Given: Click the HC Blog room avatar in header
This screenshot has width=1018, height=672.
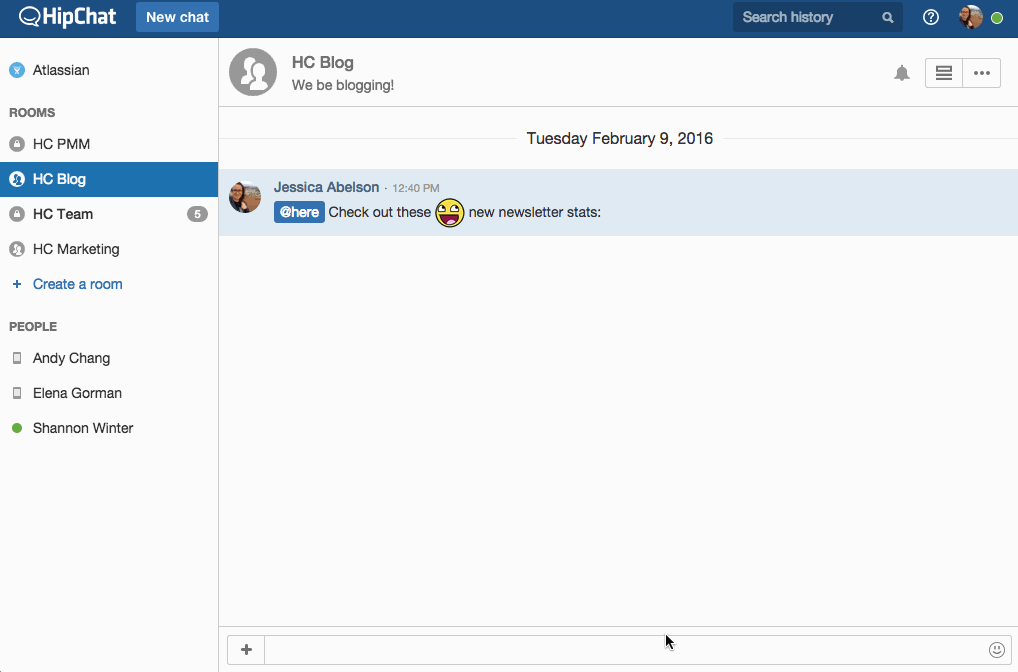Looking at the screenshot, I should (253, 72).
